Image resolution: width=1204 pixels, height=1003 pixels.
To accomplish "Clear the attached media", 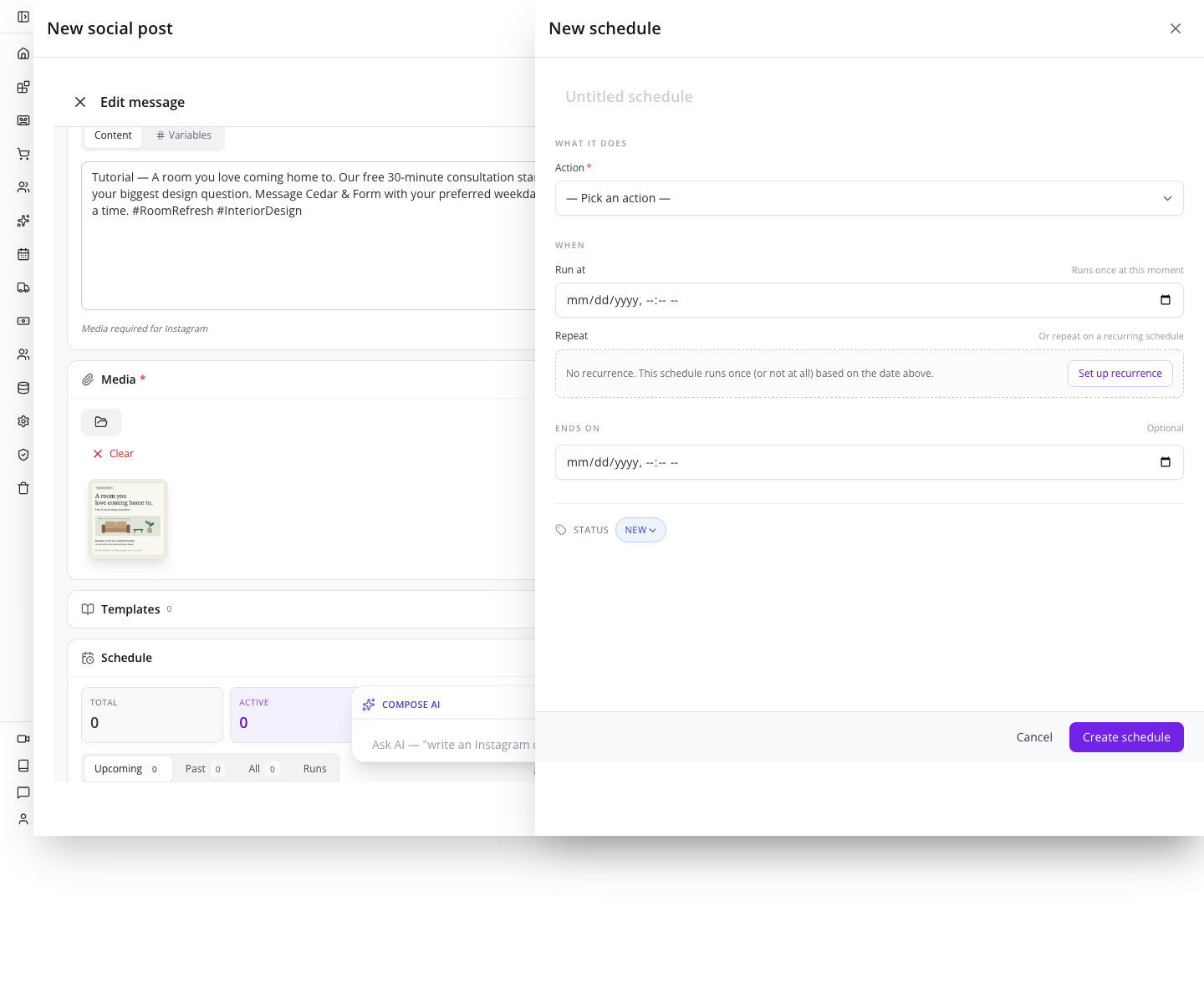I will coord(113,454).
